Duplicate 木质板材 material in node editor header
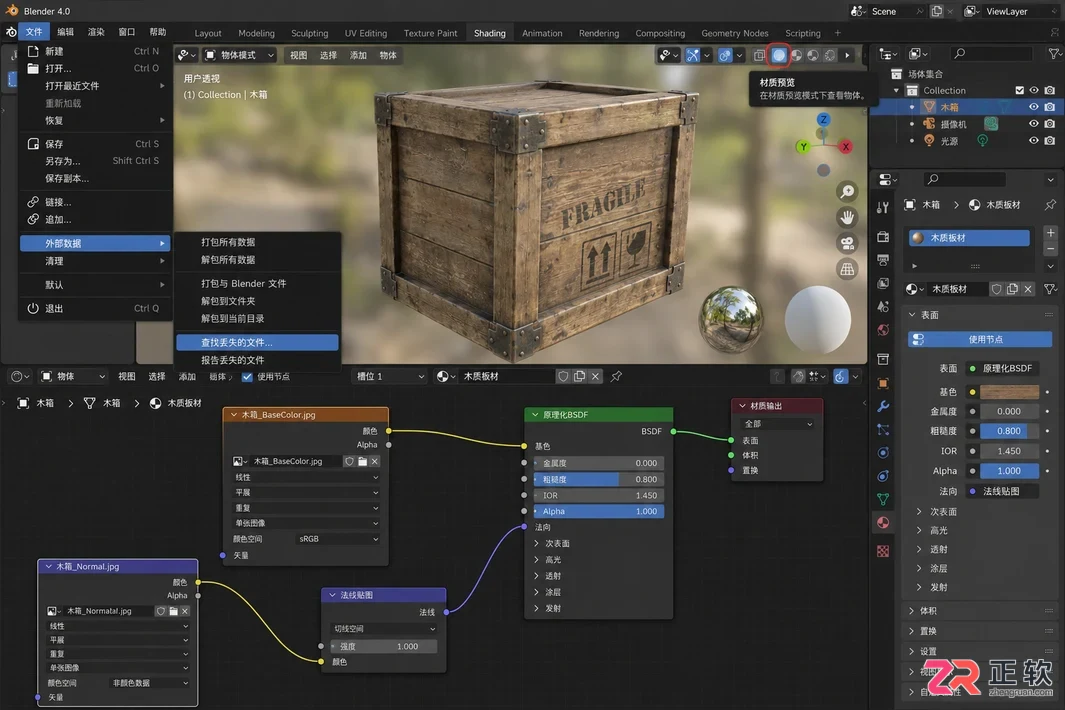The height and width of the screenshot is (710, 1065). tap(579, 376)
